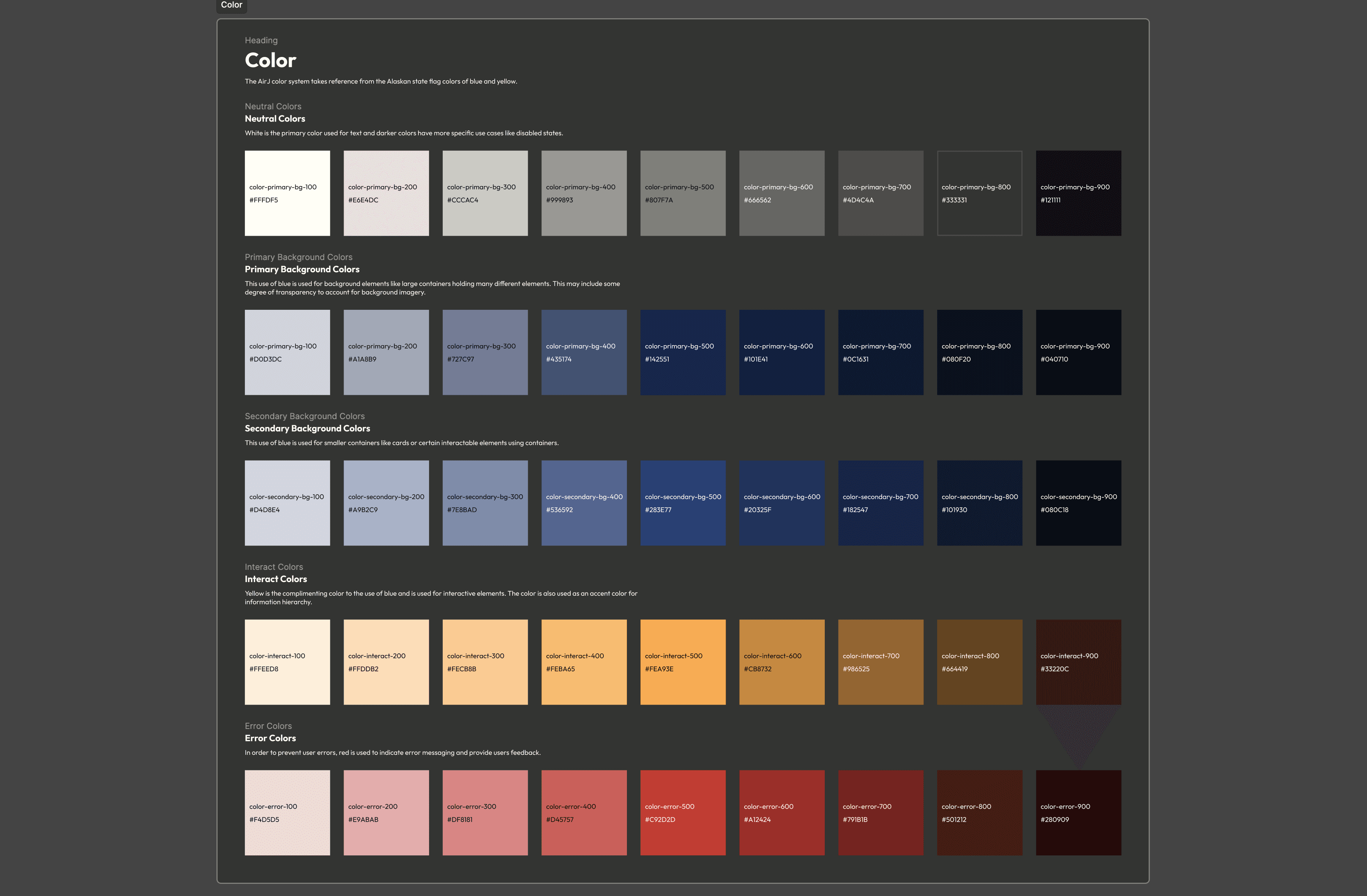1367x896 pixels.
Task: Choose the #999893 gray swatch
Action: [x=584, y=194]
